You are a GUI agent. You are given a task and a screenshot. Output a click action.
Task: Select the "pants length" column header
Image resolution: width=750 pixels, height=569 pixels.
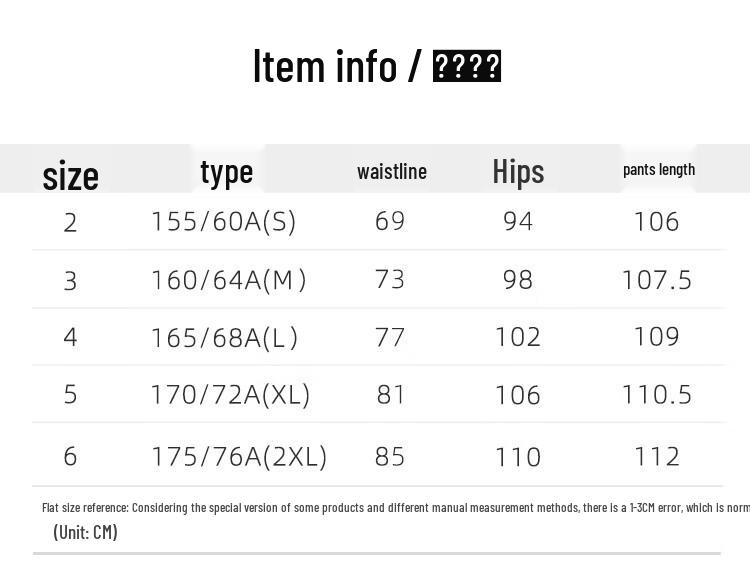coord(659,169)
